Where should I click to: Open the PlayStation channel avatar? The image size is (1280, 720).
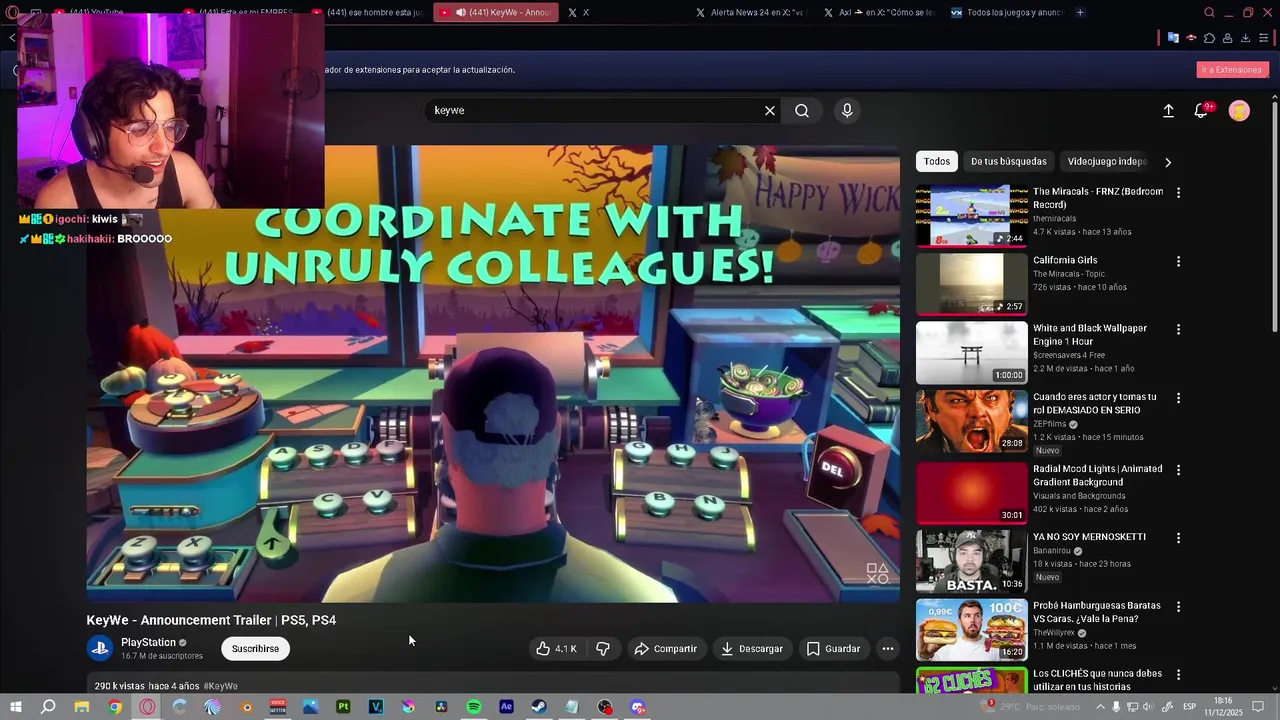(100, 649)
